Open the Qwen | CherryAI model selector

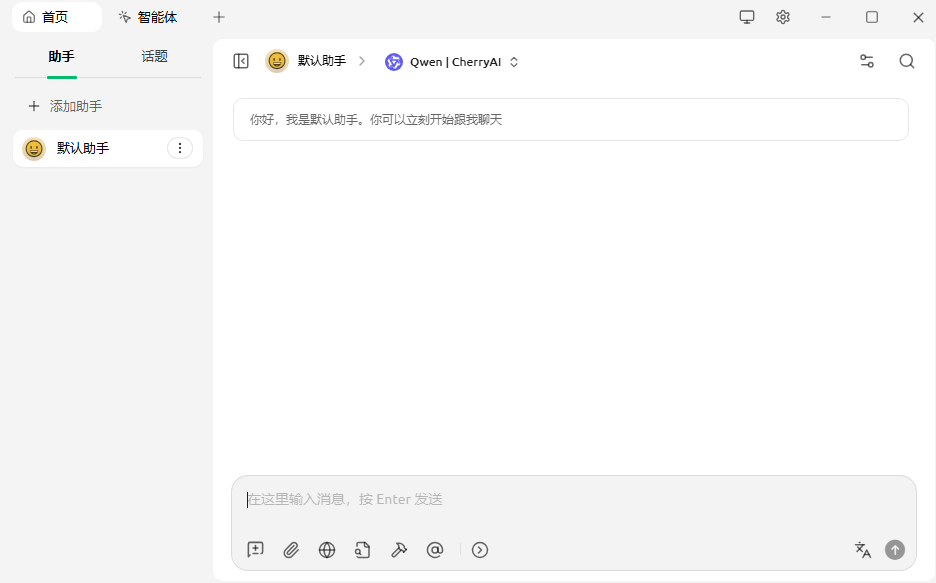[x=452, y=61]
